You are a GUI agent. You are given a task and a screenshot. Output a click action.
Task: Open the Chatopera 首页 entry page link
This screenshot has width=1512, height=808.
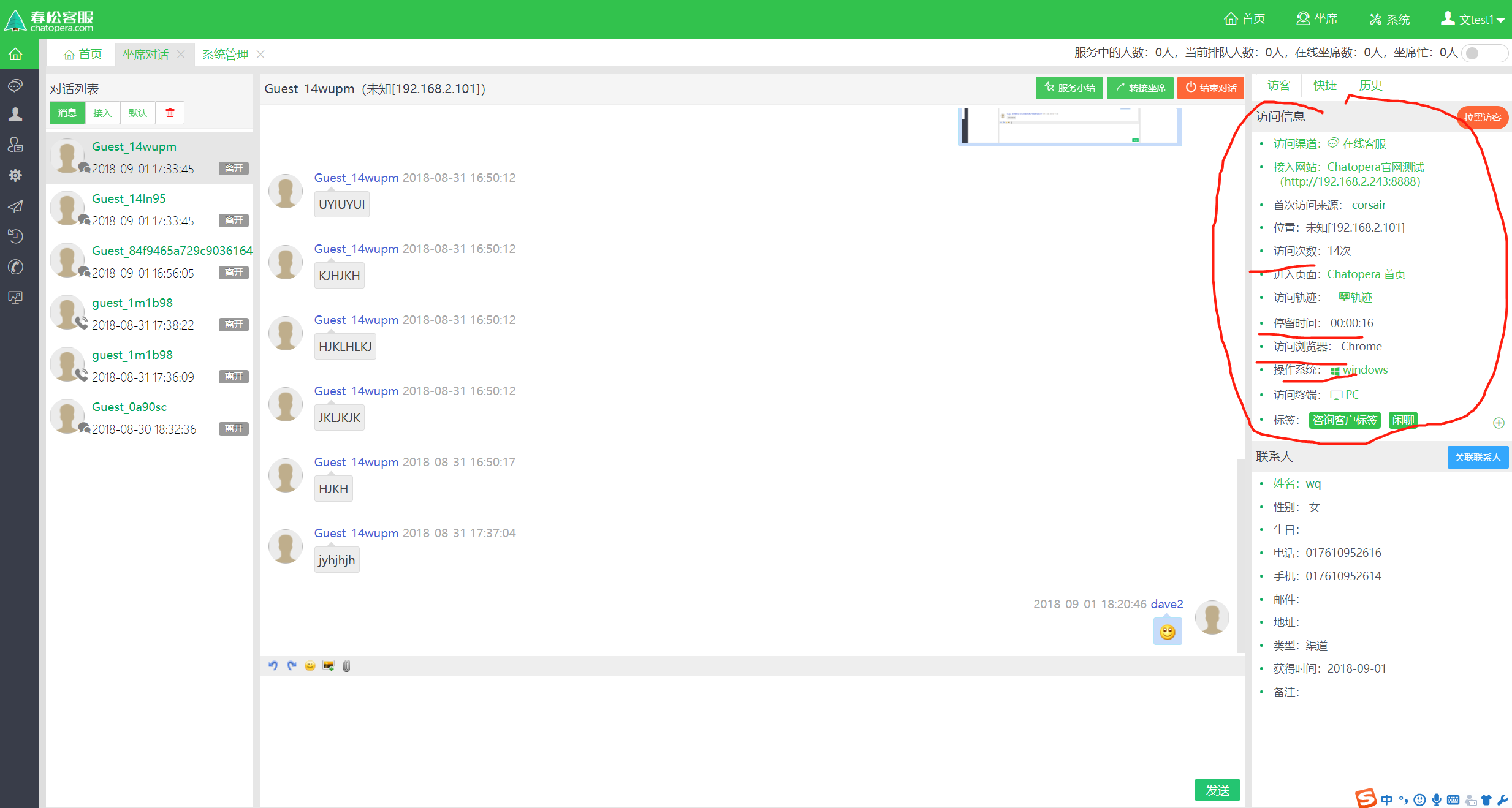(1366, 274)
